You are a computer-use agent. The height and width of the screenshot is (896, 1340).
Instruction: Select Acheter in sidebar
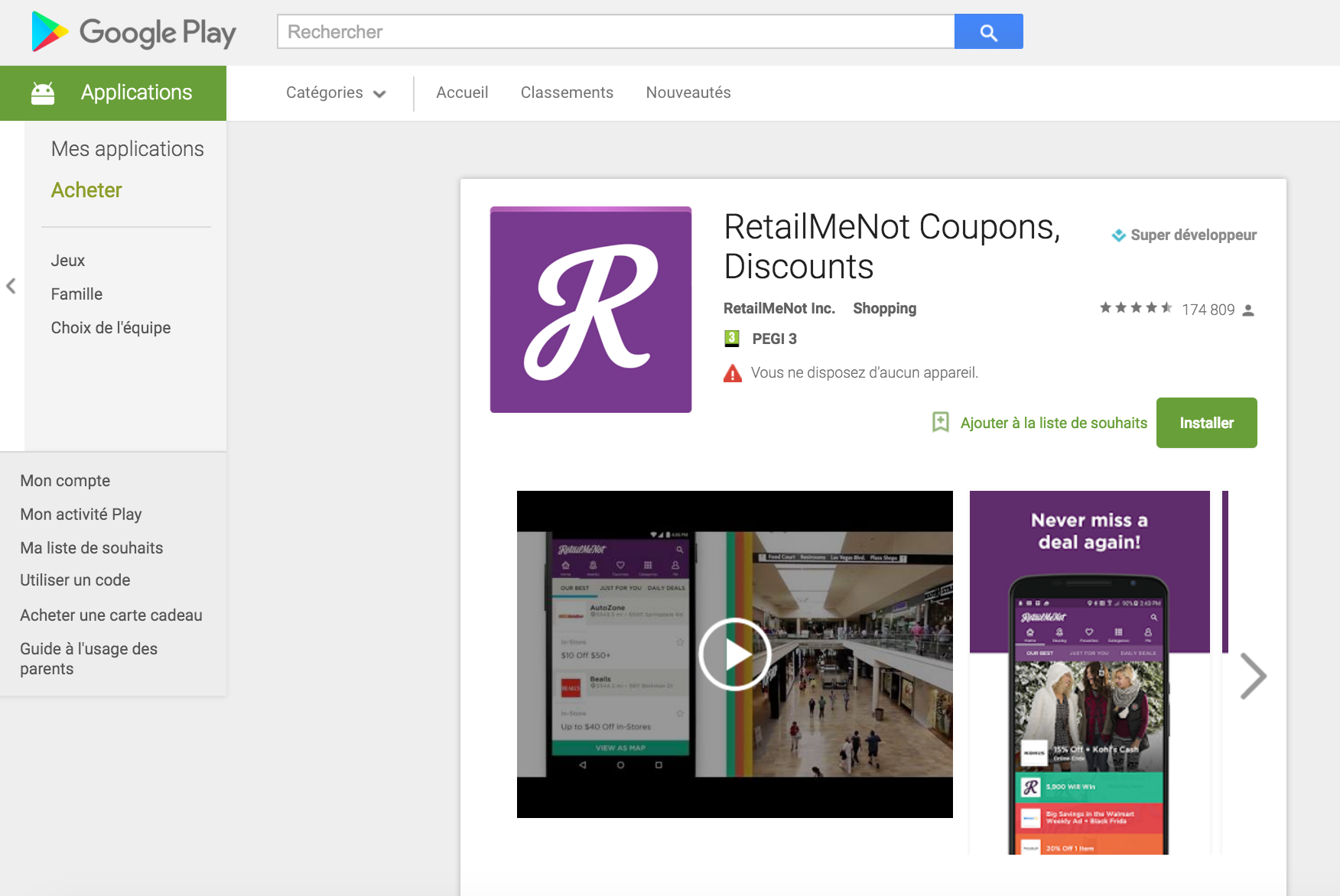(86, 190)
